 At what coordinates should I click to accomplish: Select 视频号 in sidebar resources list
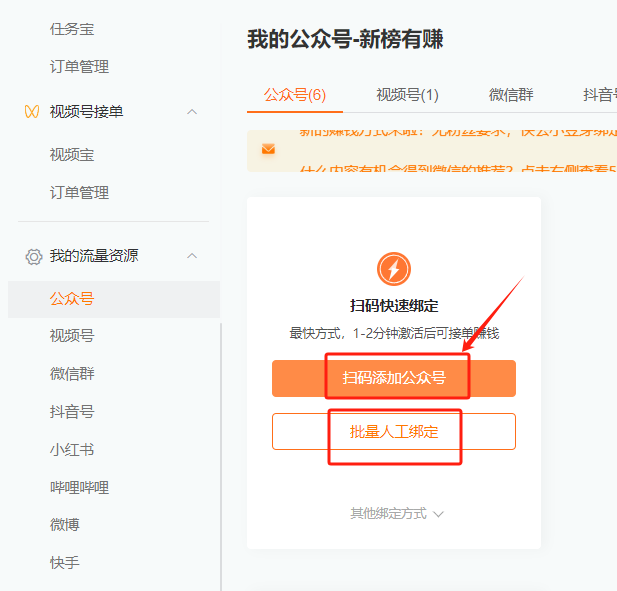pyautogui.click(x=72, y=336)
